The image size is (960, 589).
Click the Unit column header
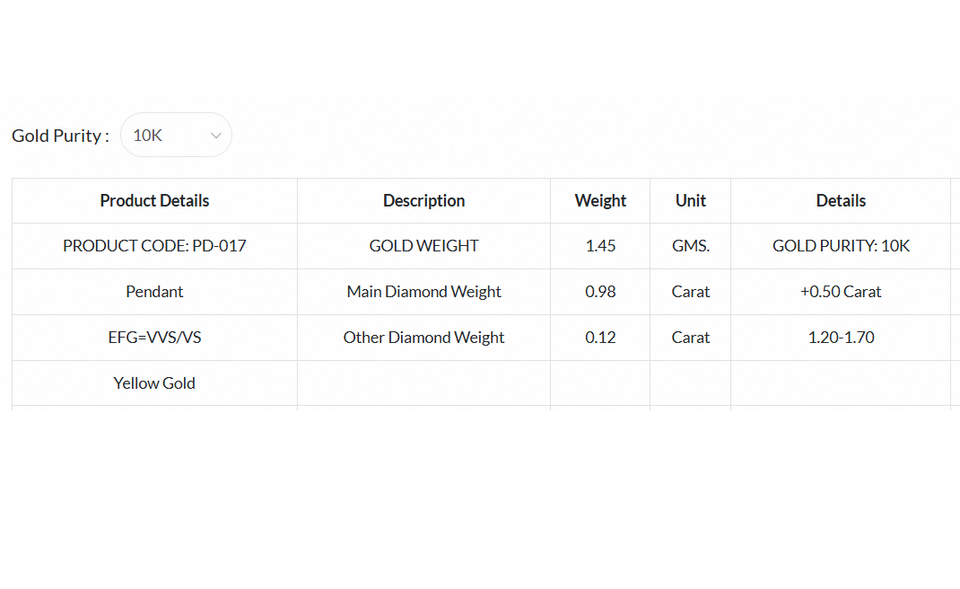(x=690, y=201)
